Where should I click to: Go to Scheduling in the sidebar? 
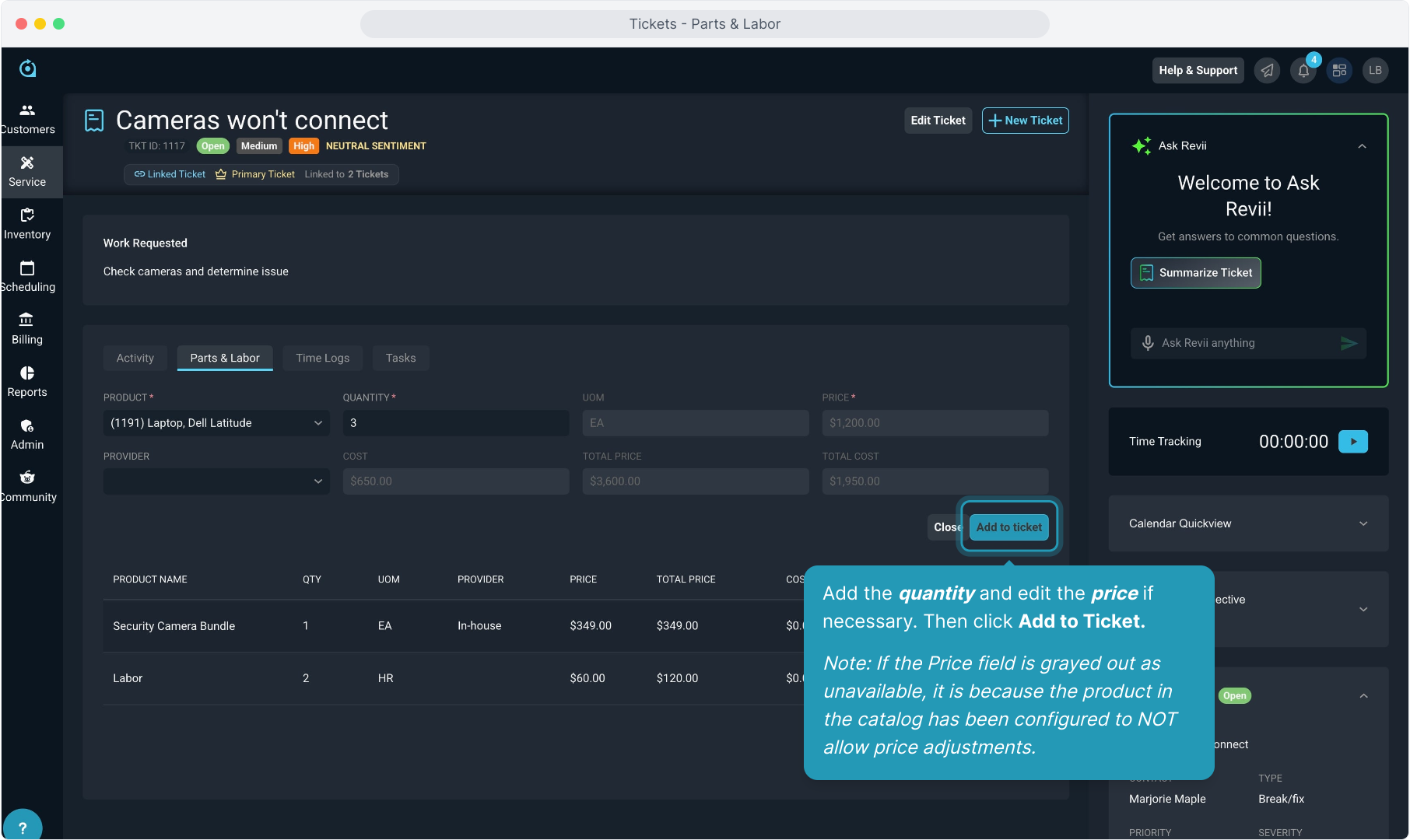tap(27, 276)
